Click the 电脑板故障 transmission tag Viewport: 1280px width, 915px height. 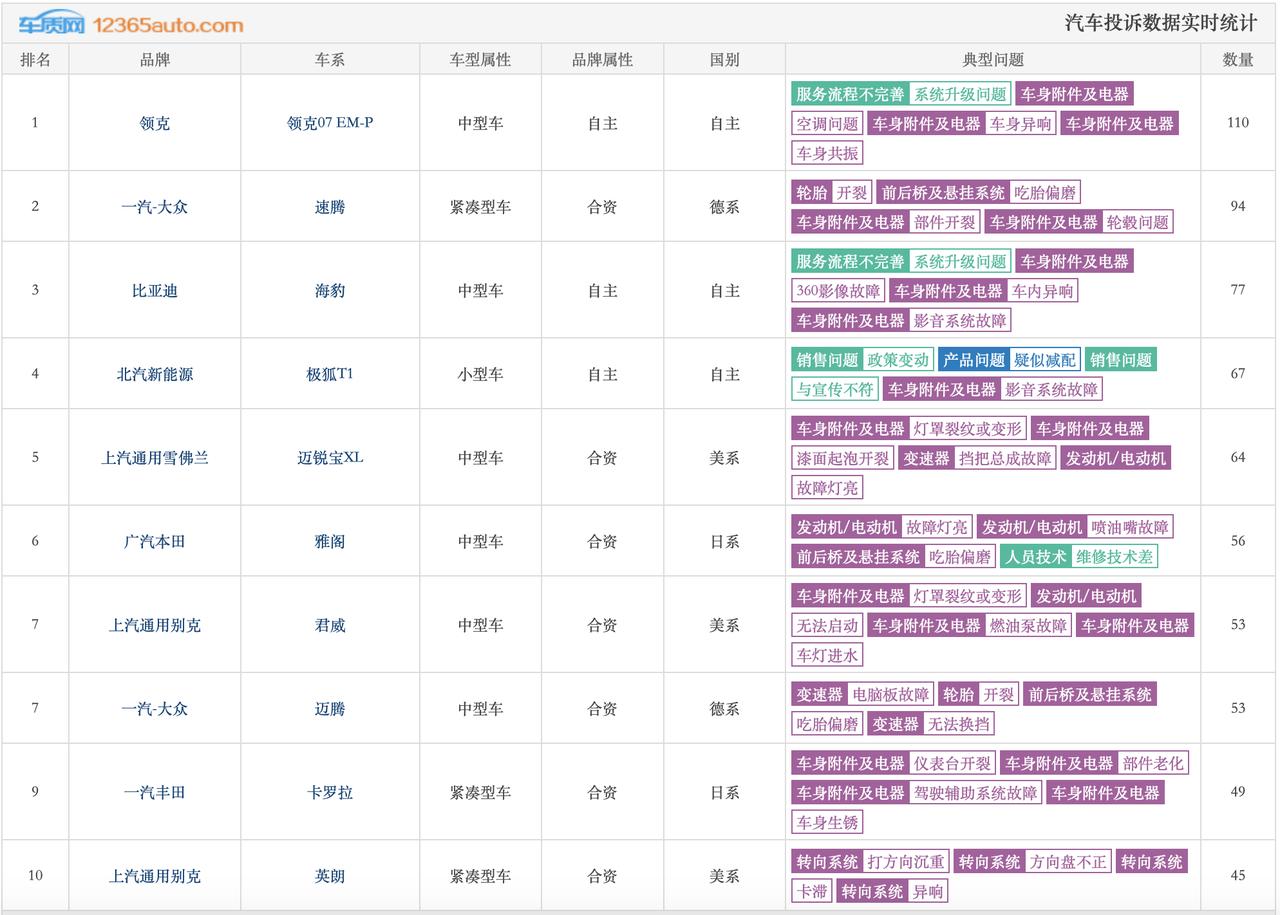coord(890,694)
